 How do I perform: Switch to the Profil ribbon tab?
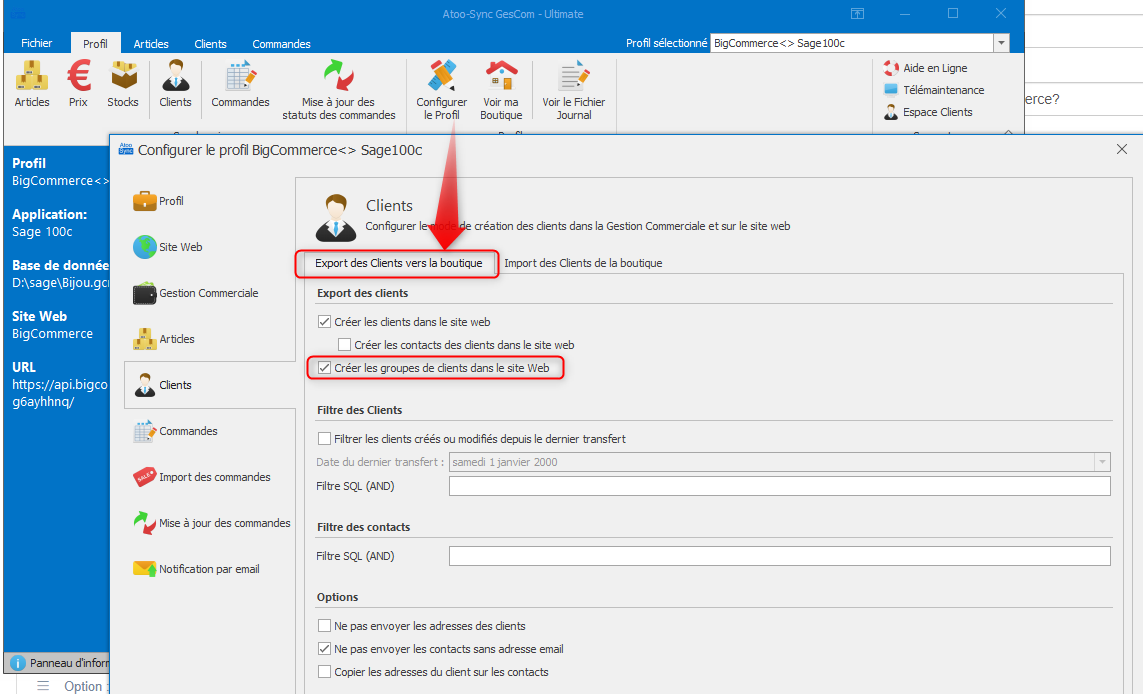pyautogui.click(x=95, y=44)
